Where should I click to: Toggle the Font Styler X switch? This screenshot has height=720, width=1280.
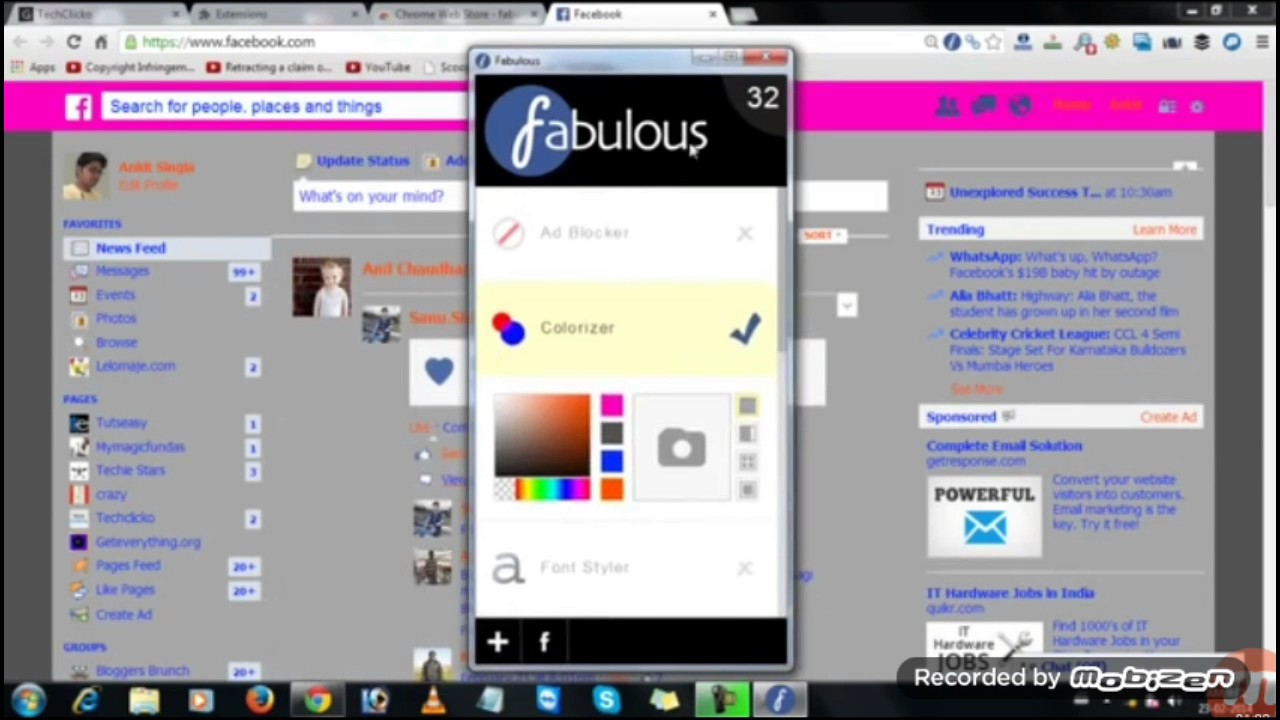[745, 568]
